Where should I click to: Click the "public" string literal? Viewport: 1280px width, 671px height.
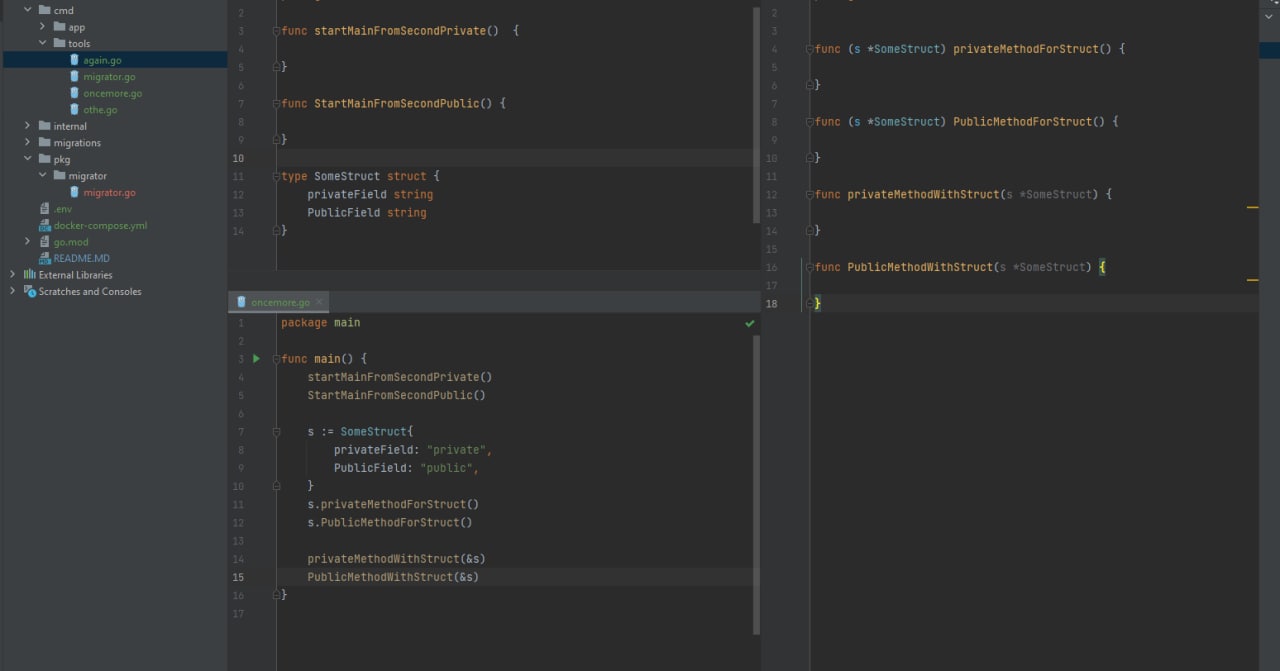tap(446, 468)
